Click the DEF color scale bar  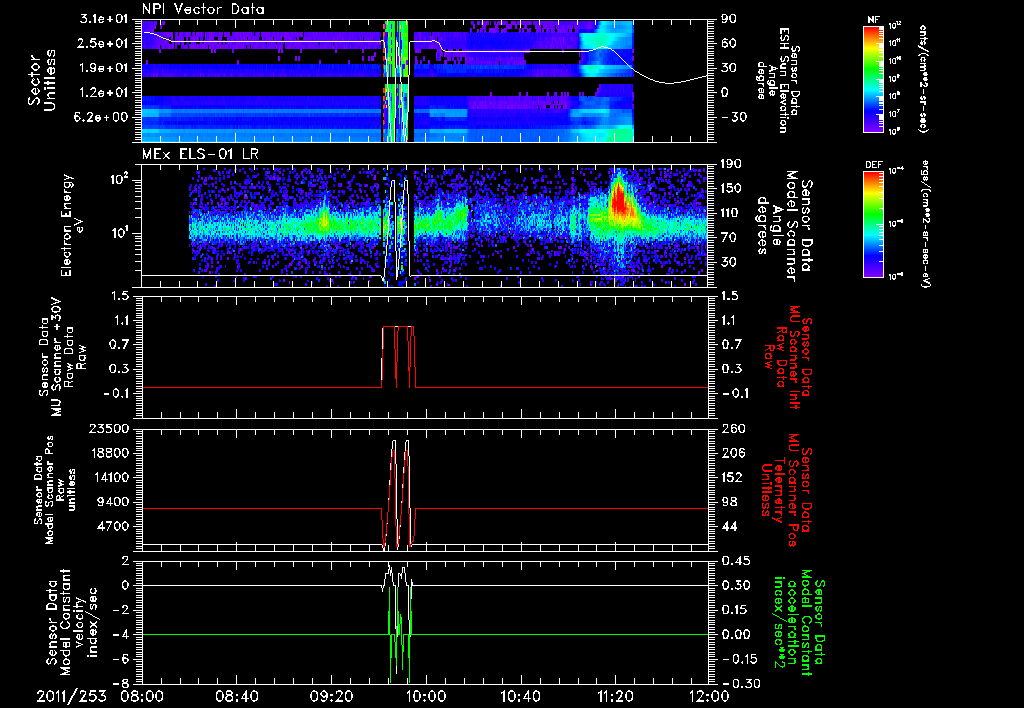[873, 224]
